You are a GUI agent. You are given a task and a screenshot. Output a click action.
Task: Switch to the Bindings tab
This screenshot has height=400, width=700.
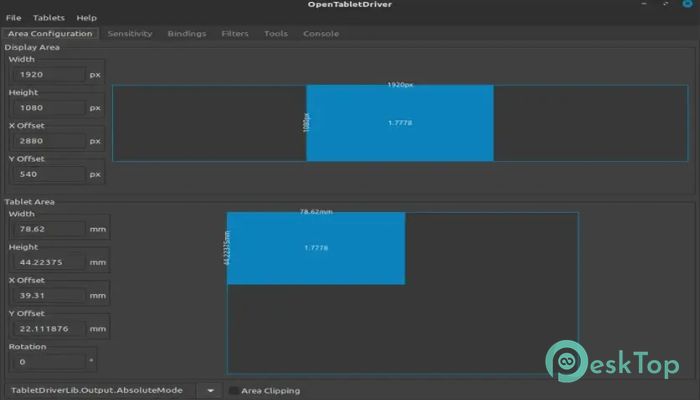tap(187, 33)
